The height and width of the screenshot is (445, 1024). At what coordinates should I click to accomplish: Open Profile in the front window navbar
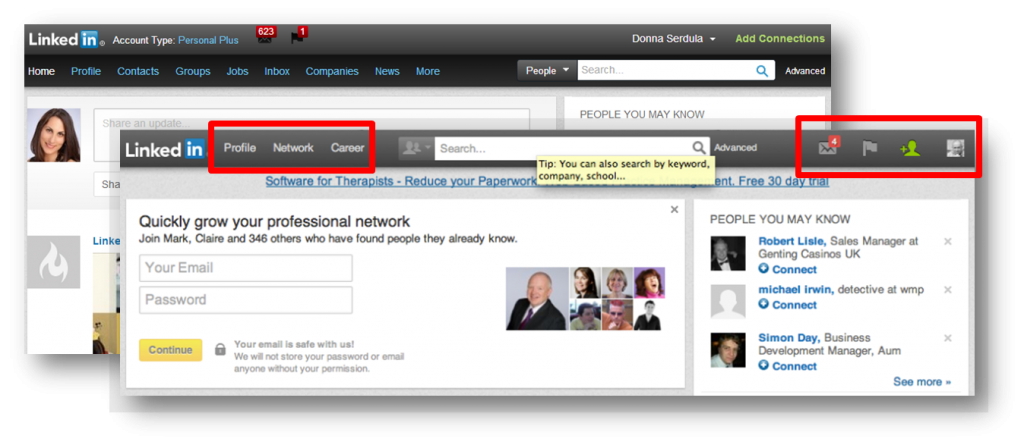[240, 148]
